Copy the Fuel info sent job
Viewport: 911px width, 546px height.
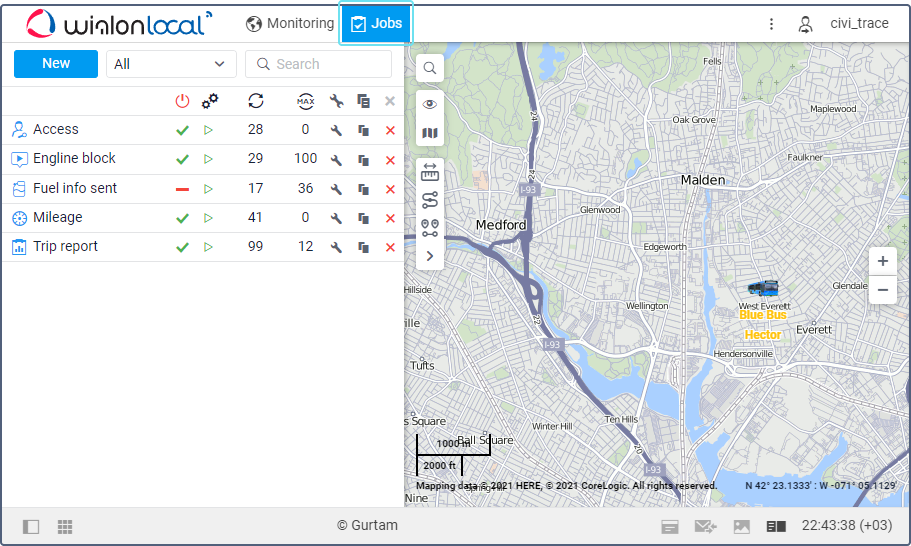point(364,189)
